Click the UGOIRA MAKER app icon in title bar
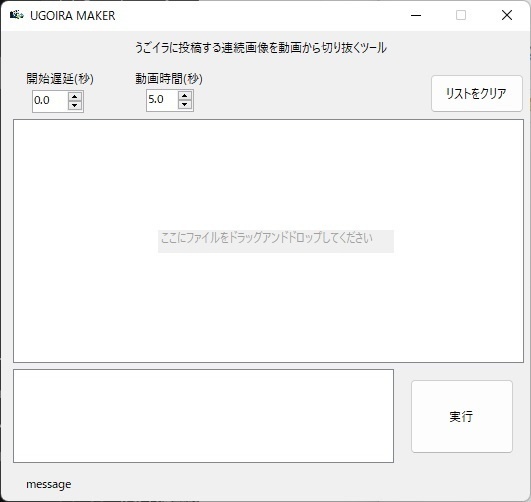 (x=16, y=15)
